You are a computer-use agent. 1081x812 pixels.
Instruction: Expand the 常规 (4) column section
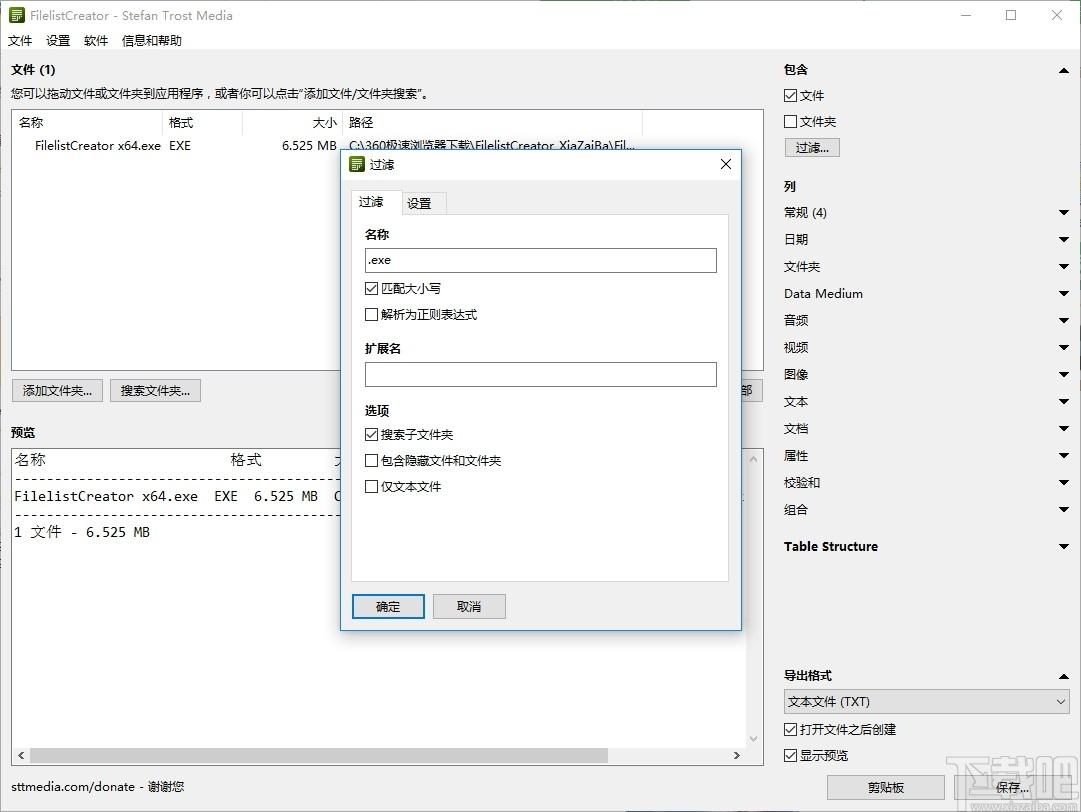[x=1064, y=212]
